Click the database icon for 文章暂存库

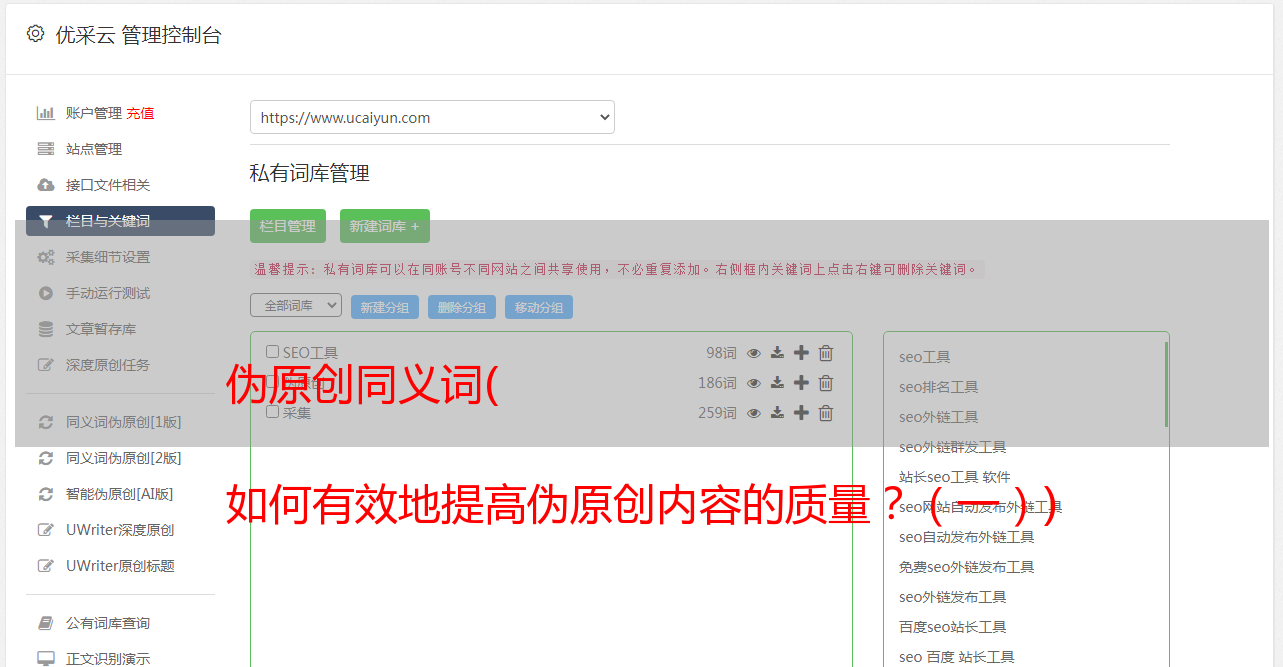(x=45, y=329)
